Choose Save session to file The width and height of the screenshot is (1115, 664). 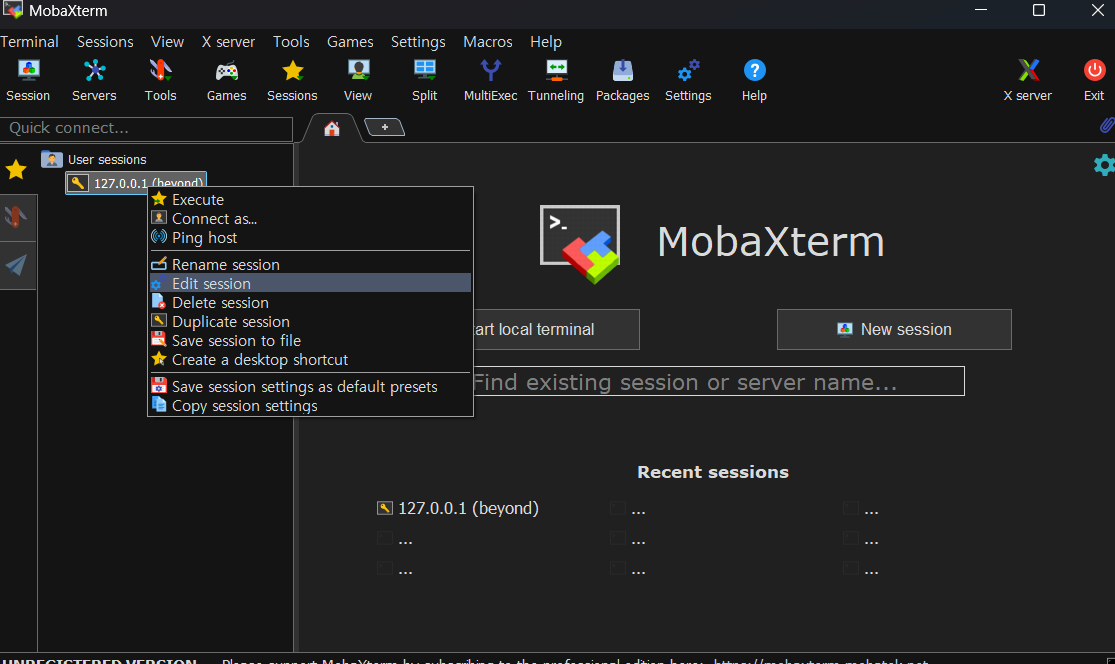coord(311,341)
